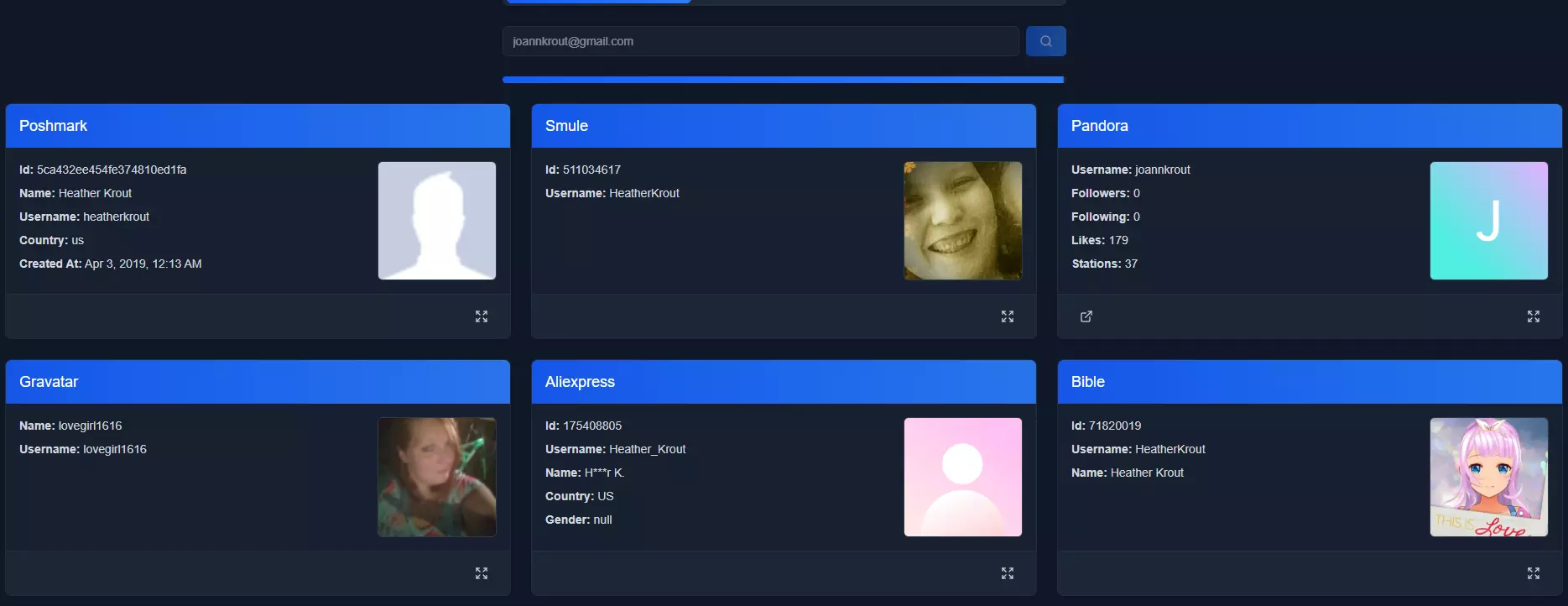This screenshot has width=1568, height=606.
Task: Expand the Poshmark card
Action: click(482, 316)
